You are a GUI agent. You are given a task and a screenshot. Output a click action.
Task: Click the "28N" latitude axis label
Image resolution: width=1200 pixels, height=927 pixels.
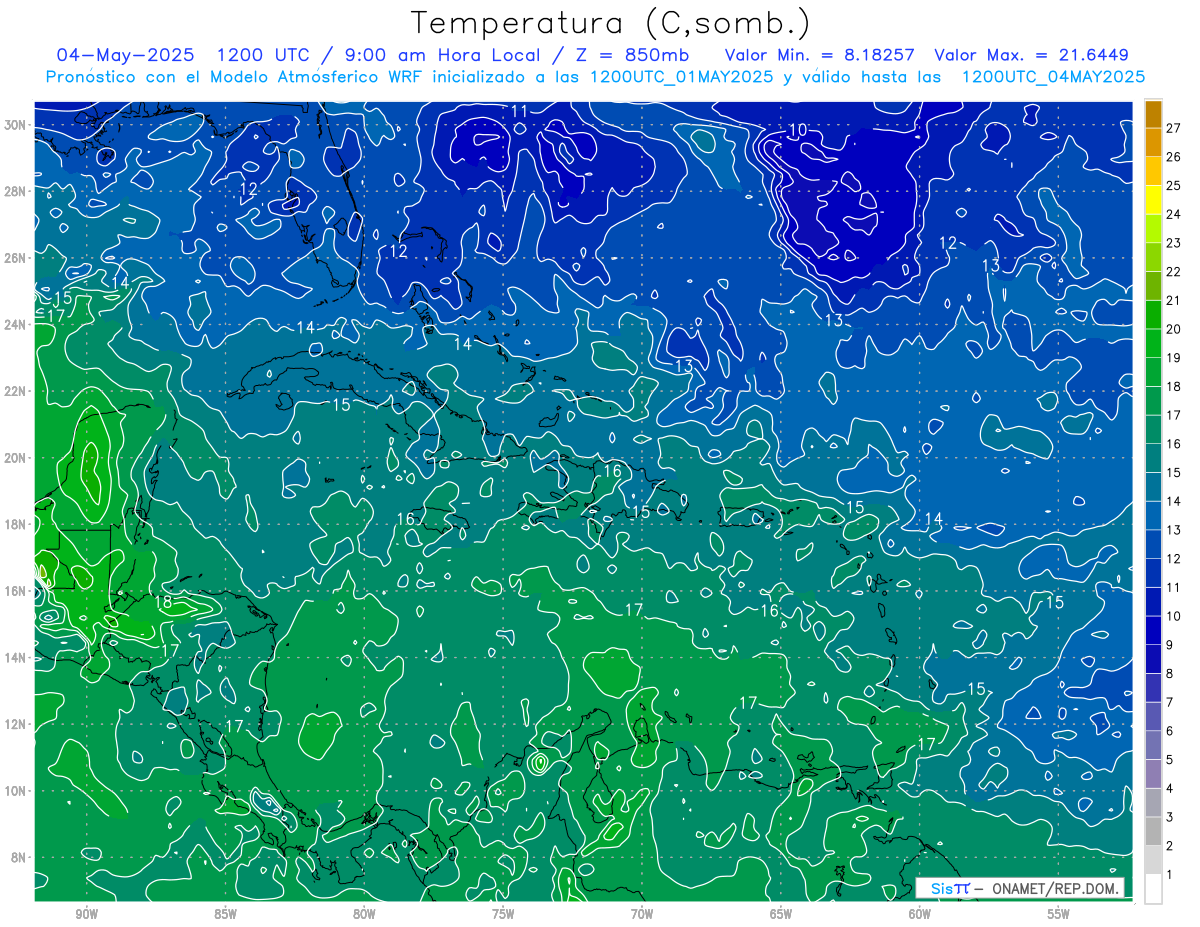tap(15, 191)
